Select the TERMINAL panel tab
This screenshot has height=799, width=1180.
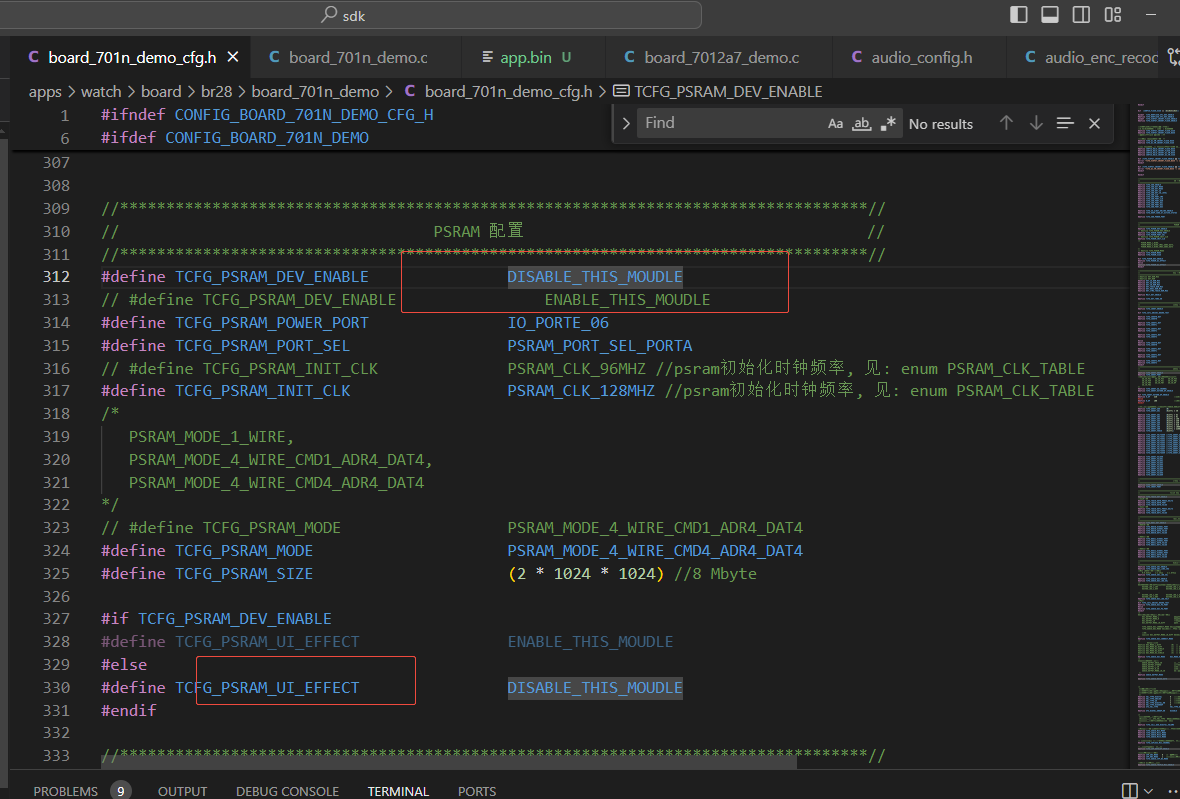(x=398, y=791)
